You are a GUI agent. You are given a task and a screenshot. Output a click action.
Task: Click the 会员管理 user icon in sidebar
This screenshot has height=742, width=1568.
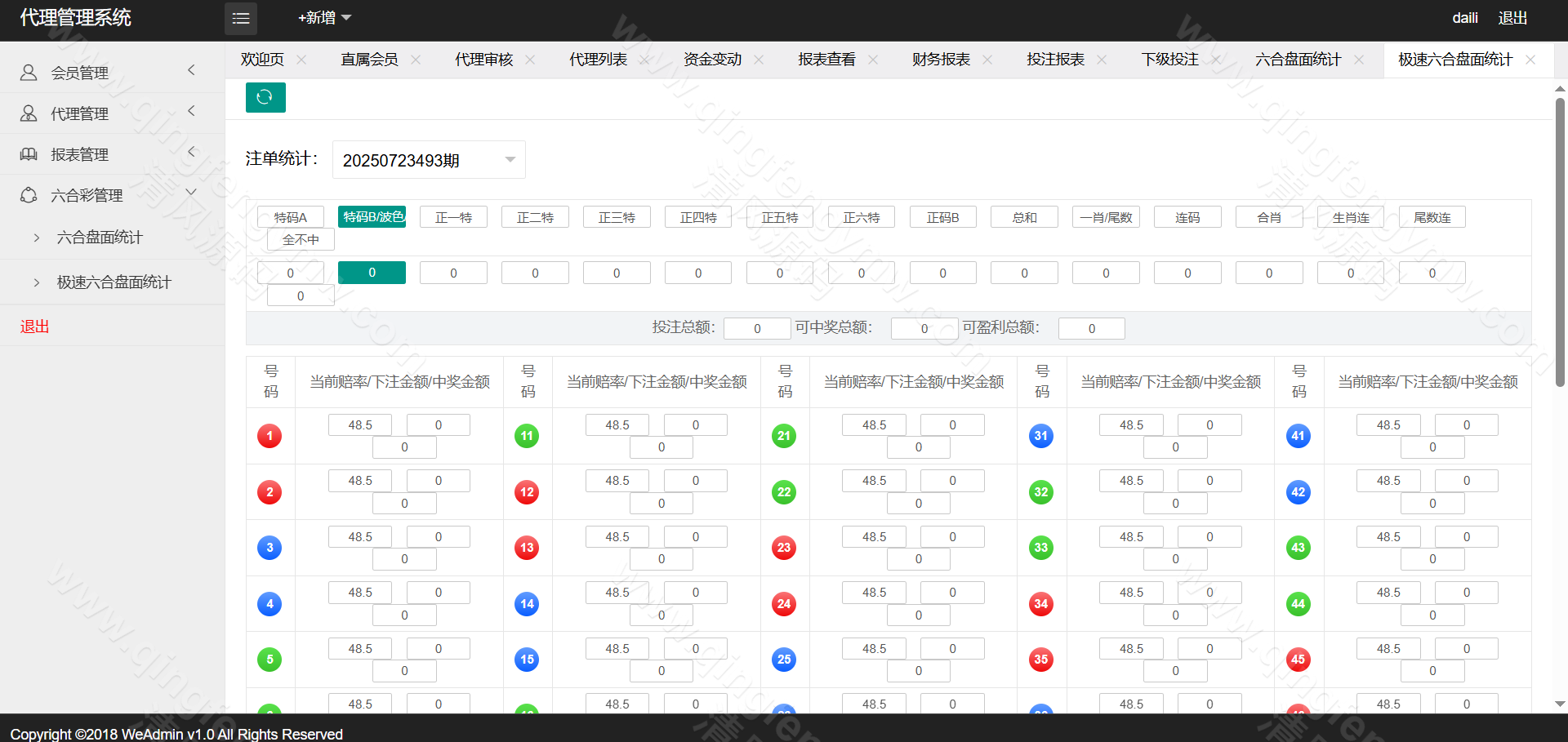pos(29,73)
